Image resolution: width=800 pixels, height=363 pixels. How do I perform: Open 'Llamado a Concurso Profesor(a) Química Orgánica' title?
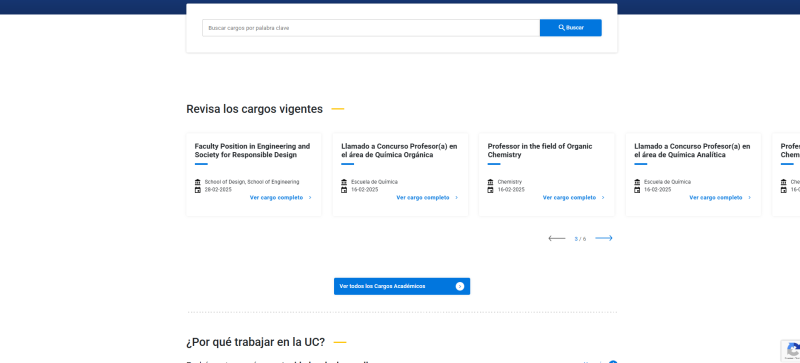point(399,151)
